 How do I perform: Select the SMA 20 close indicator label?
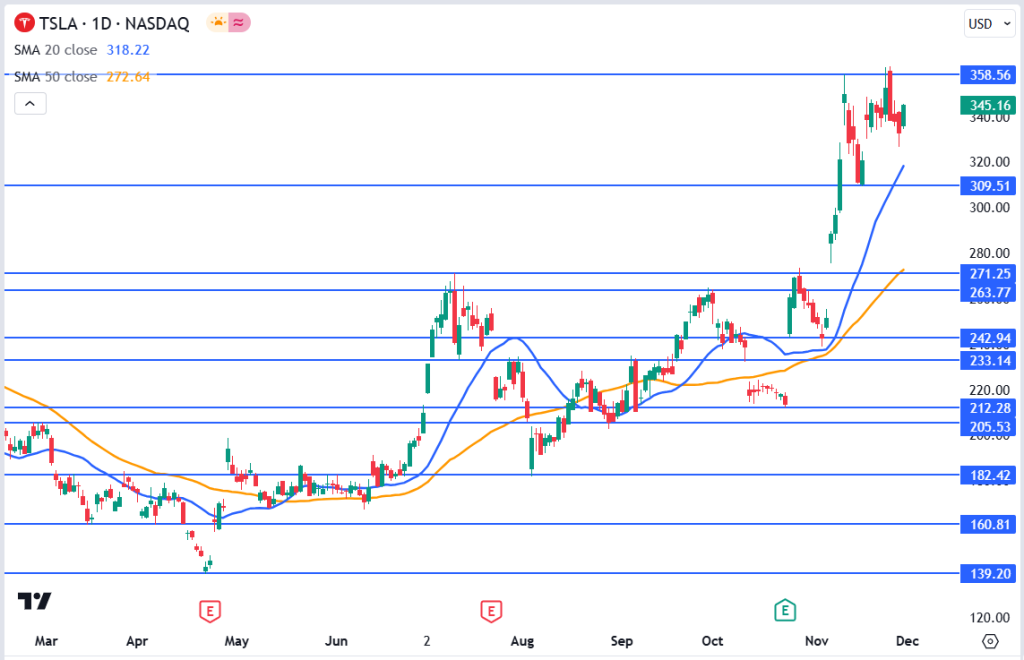(55, 49)
